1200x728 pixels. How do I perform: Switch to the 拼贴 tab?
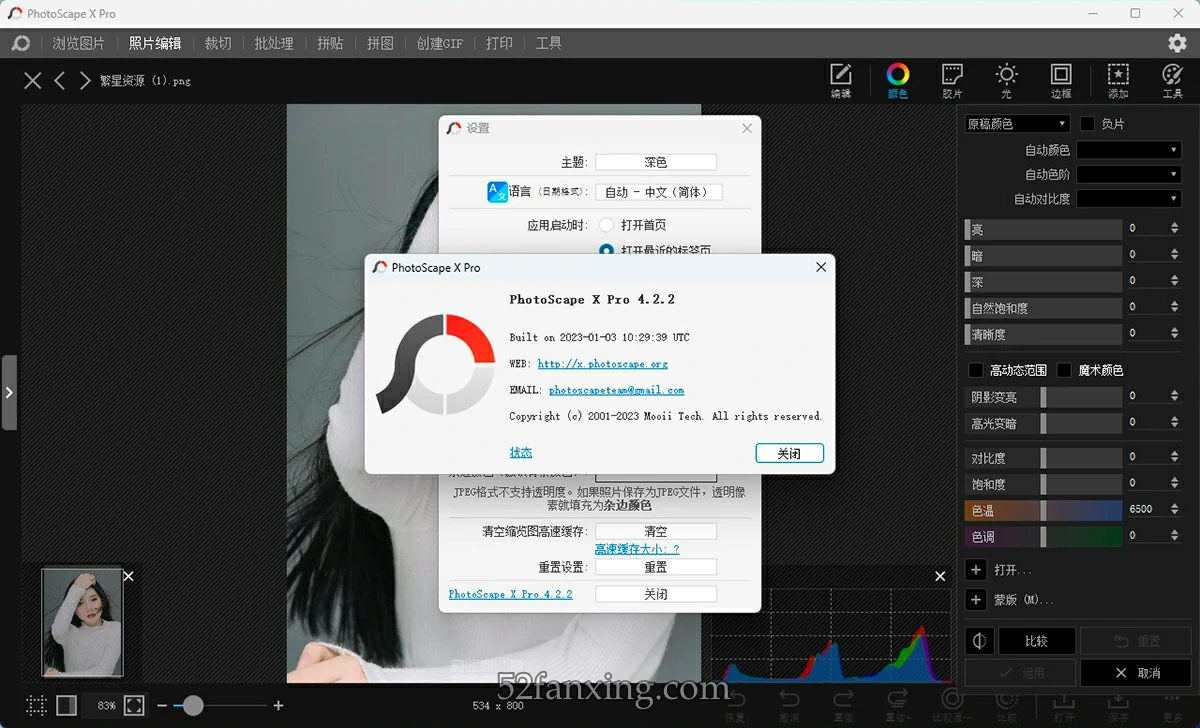tap(330, 43)
